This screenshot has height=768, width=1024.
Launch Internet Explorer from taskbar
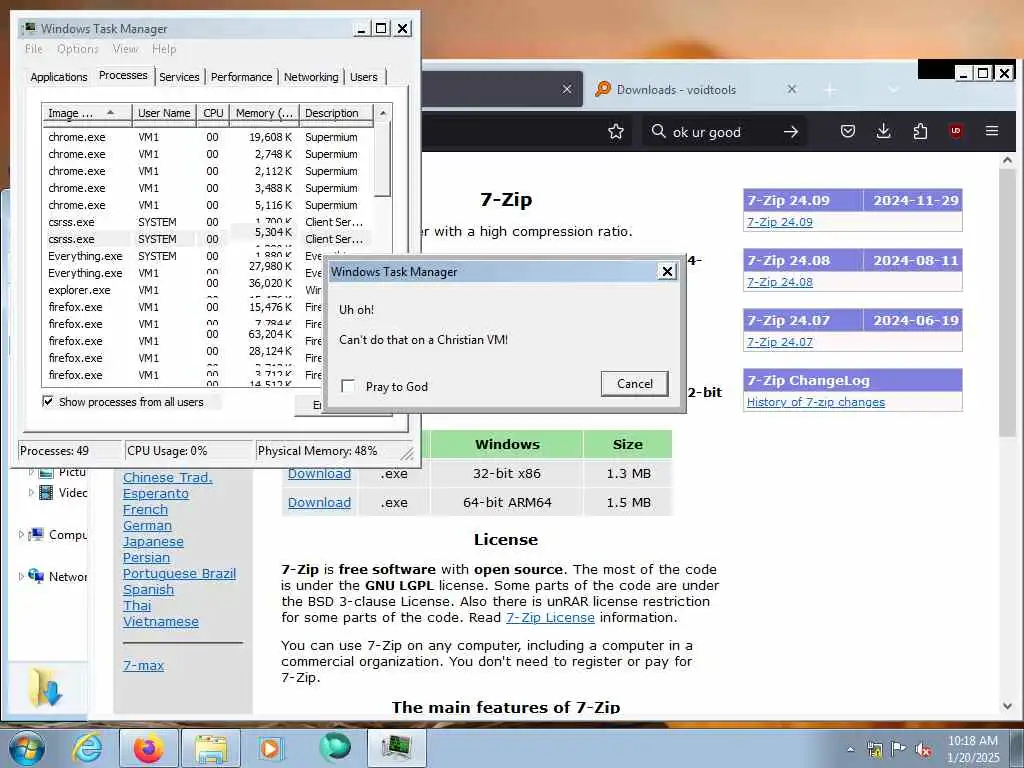coord(86,748)
